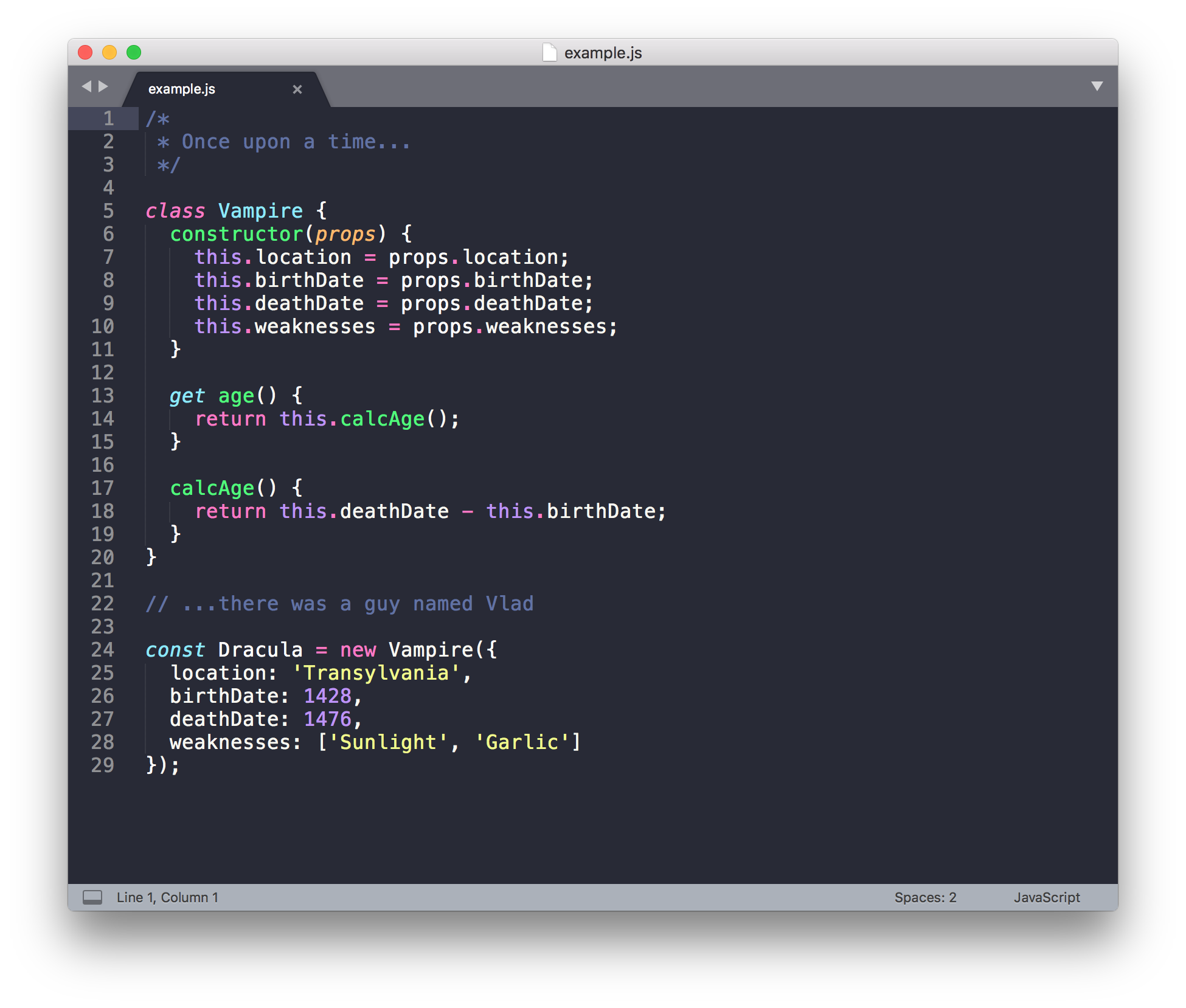Open the tab list dropdown arrow
1186x1008 pixels.
pos(1097,86)
